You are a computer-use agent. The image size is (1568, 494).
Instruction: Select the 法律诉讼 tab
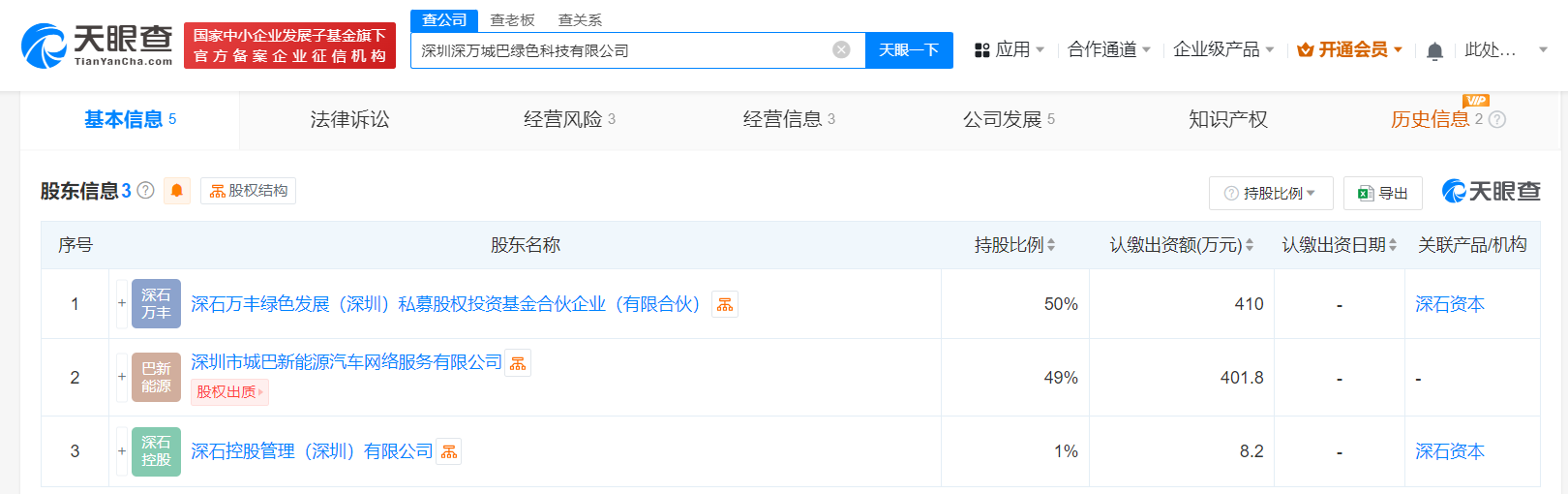point(349,119)
